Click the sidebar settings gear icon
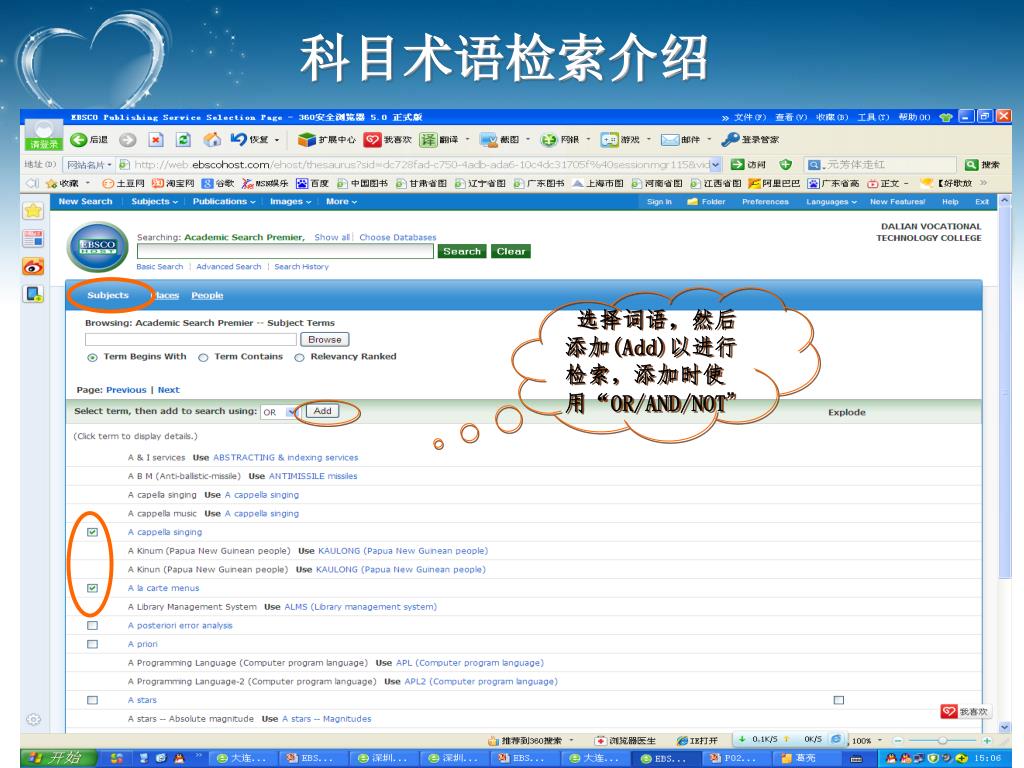This screenshot has height=768, width=1024. 33,720
